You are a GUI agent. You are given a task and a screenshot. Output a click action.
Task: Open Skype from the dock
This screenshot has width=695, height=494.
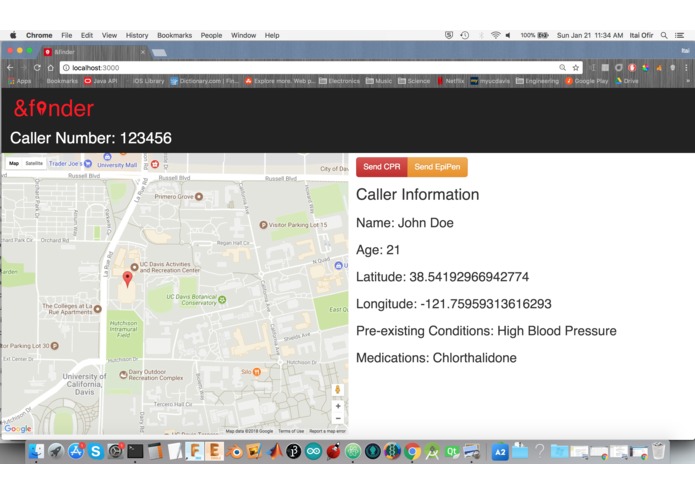(95, 451)
